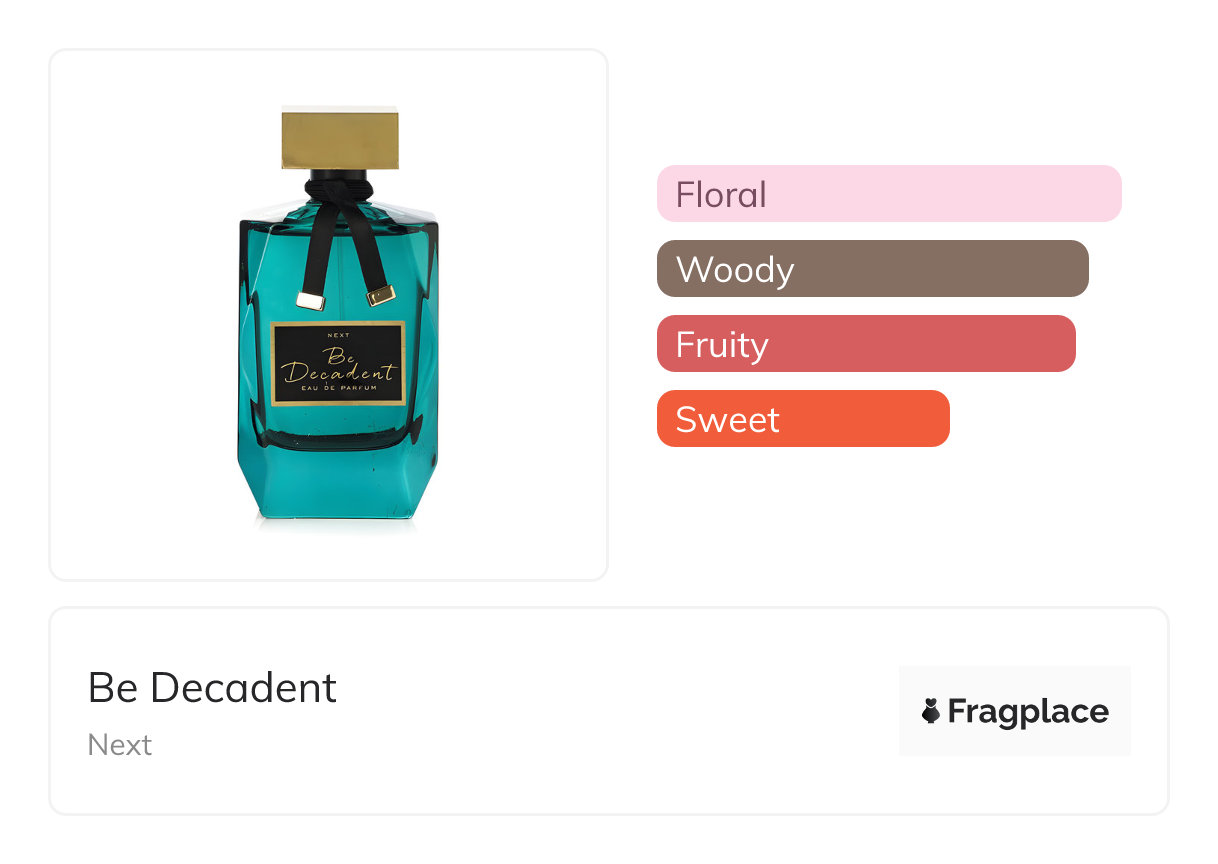Click the small NEXT text on the bottle label
Image resolution: width=1218 pixels, height=864 pixels.
(x=339, y=335)
